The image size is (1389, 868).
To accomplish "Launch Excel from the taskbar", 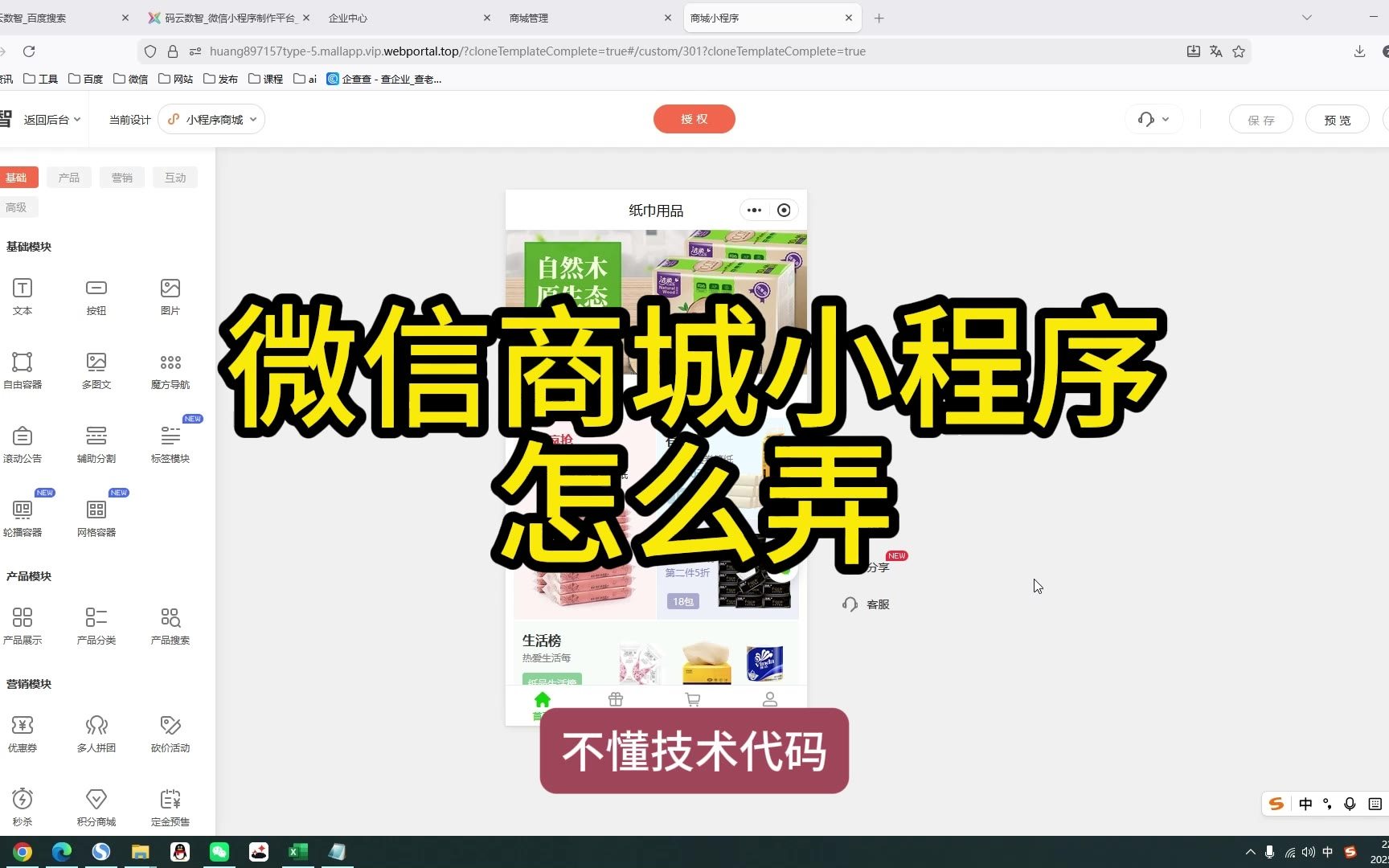I will point(298,852).
